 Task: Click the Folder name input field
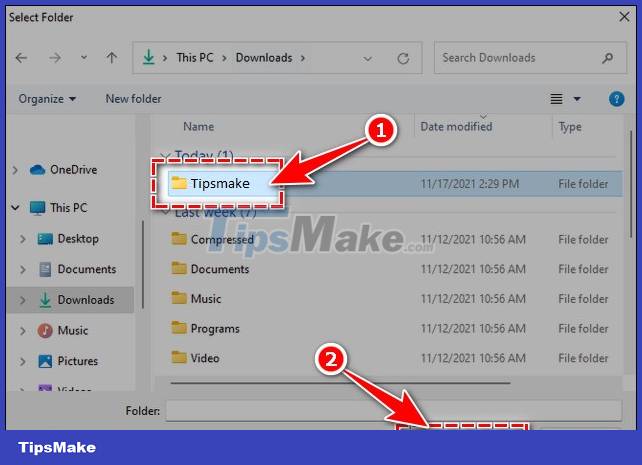pyautogui.click(x=393, y=411)
